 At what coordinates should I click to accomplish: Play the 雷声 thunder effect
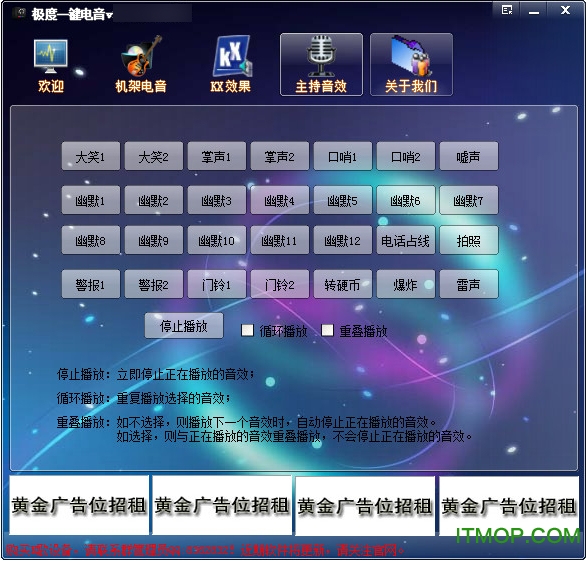point(469,284)
